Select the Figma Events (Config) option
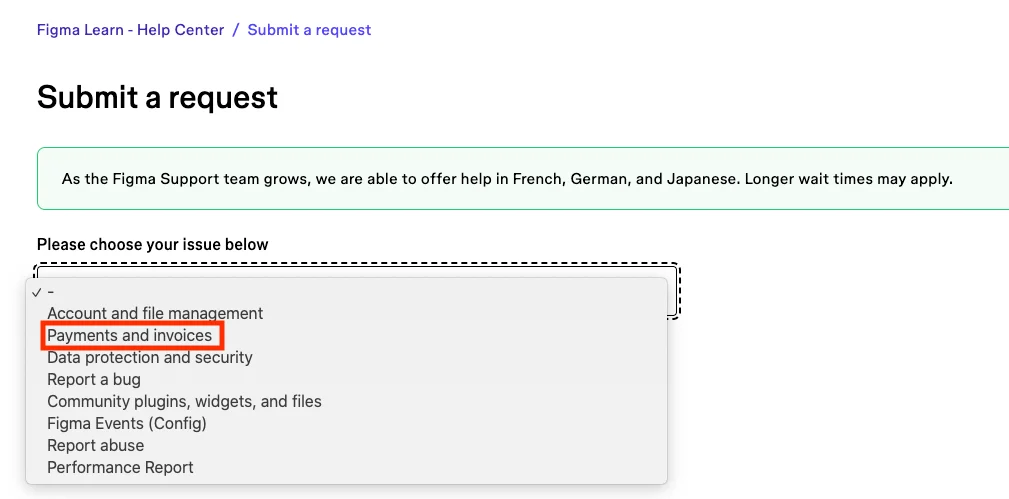This screenshot has width=1009, height=499. click(x=127, y=423)
